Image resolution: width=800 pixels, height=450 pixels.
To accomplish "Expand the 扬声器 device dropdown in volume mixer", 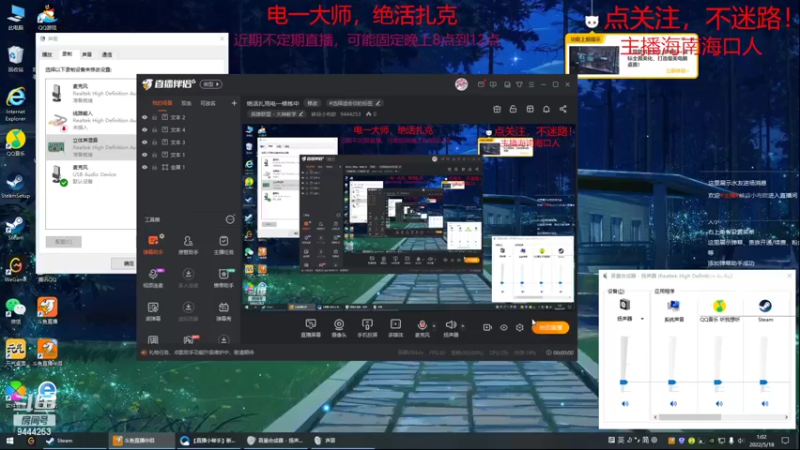I will click(x=642, y=319).
